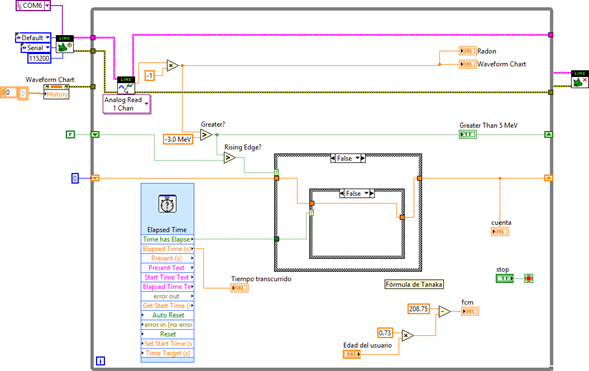Click the loop iteration terminal i
This screenshot has width=589, height=371.
pos(100,361)
